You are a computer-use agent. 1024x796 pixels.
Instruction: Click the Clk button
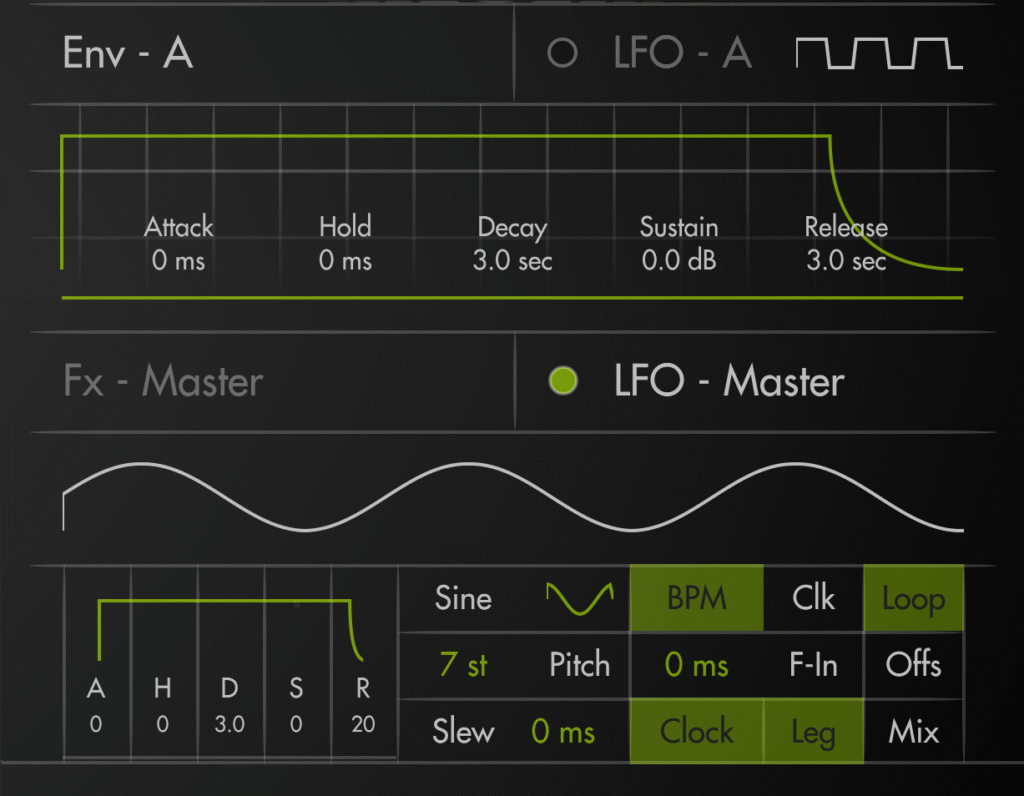point(813,598)
